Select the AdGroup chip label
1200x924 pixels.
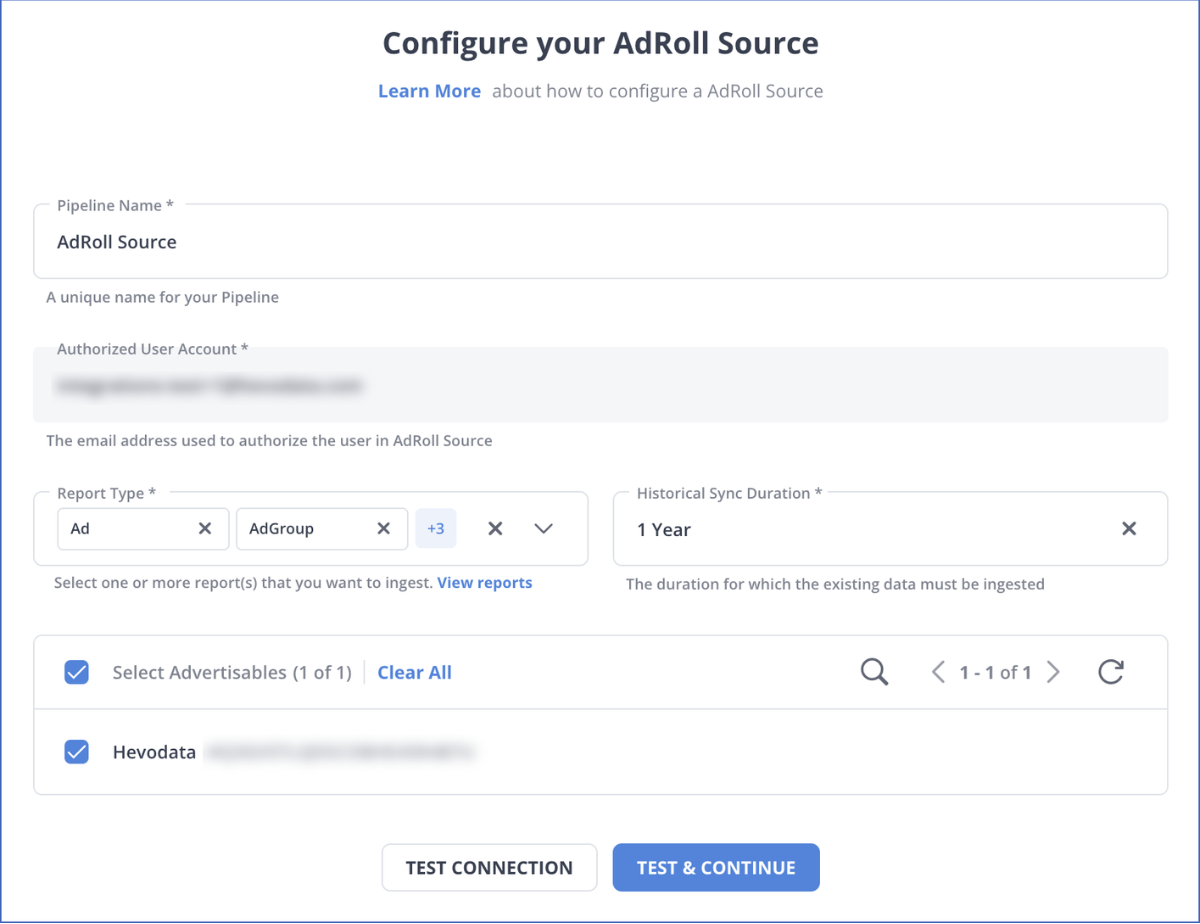(281, 529)
